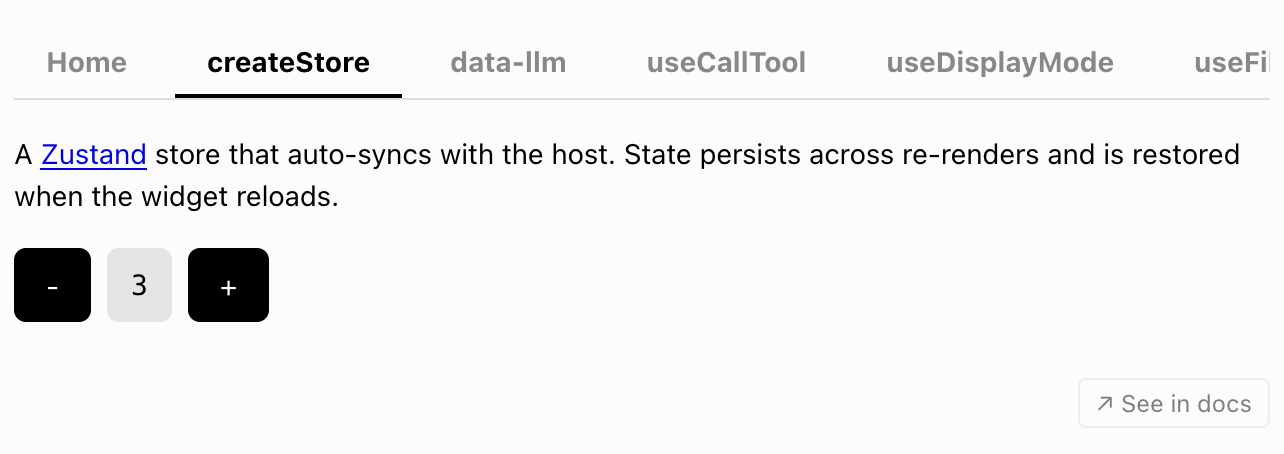Click the store description paragraph text
Image resolution: width=1284 pixels, height=454 pixels.
(627, 176)
